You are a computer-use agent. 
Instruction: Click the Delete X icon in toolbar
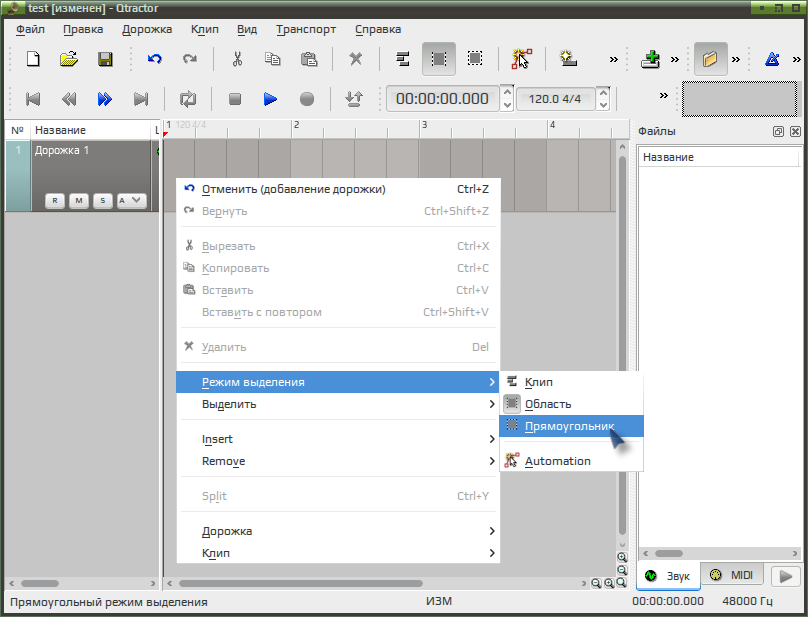coord(356,59)
